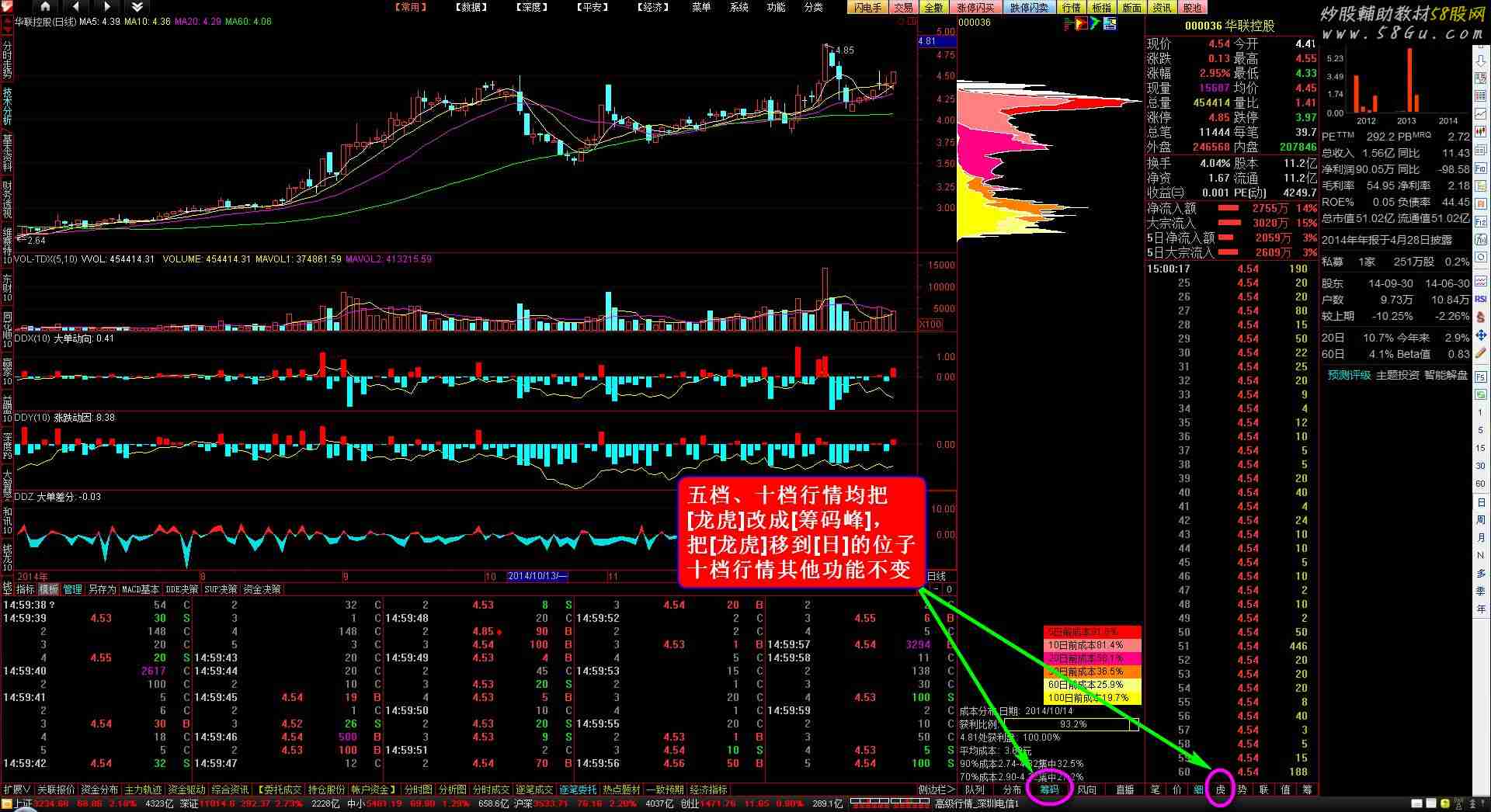Select the 势 tab in quote panel
The height and width of the screenshot is (812, 1491).
coord(1242,789)
